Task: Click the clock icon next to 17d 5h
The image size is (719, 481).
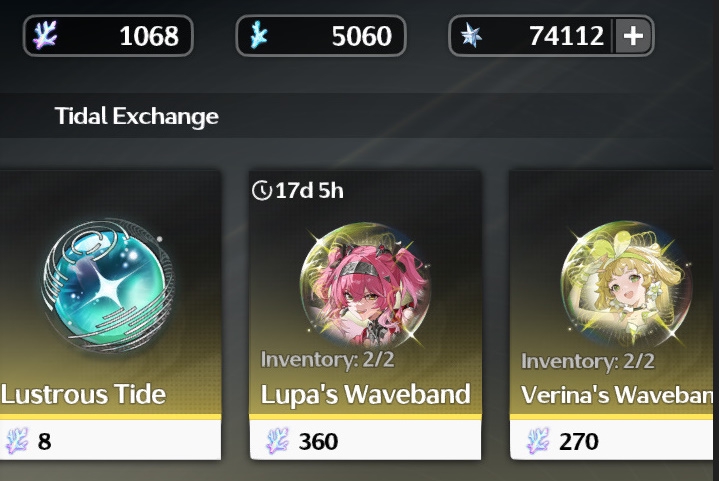Action: (x=262, y=190)
